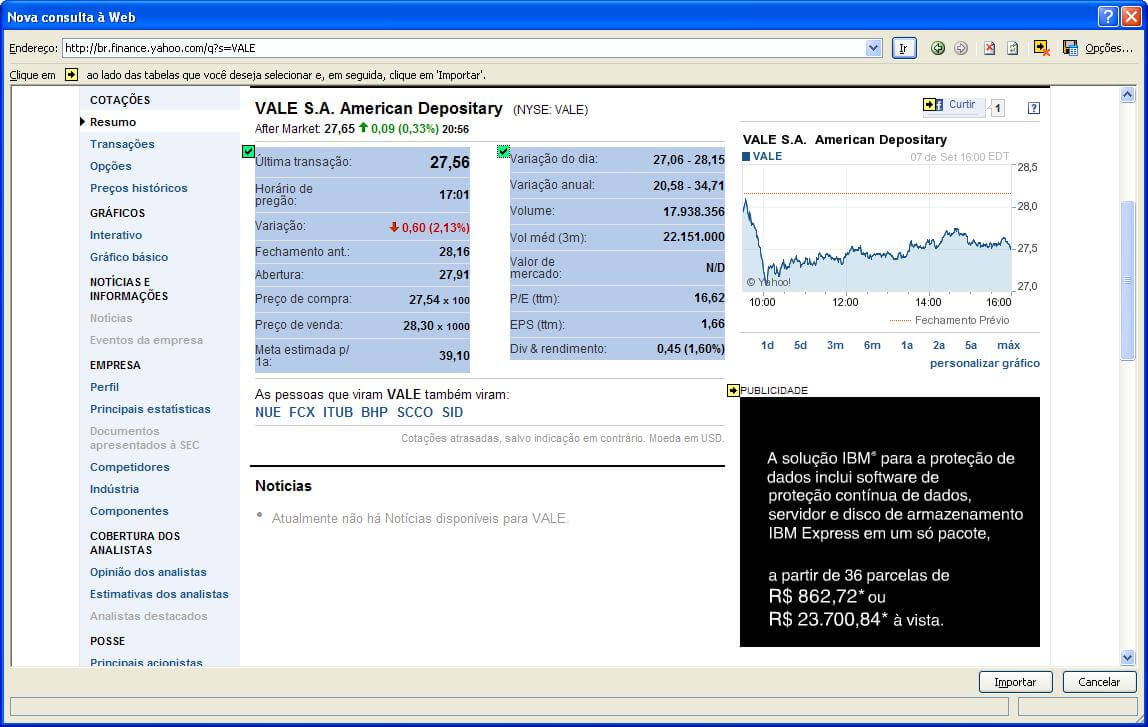Open the Competidores link
Screen dimensions: 1148x727
click(x=130, y=466)
